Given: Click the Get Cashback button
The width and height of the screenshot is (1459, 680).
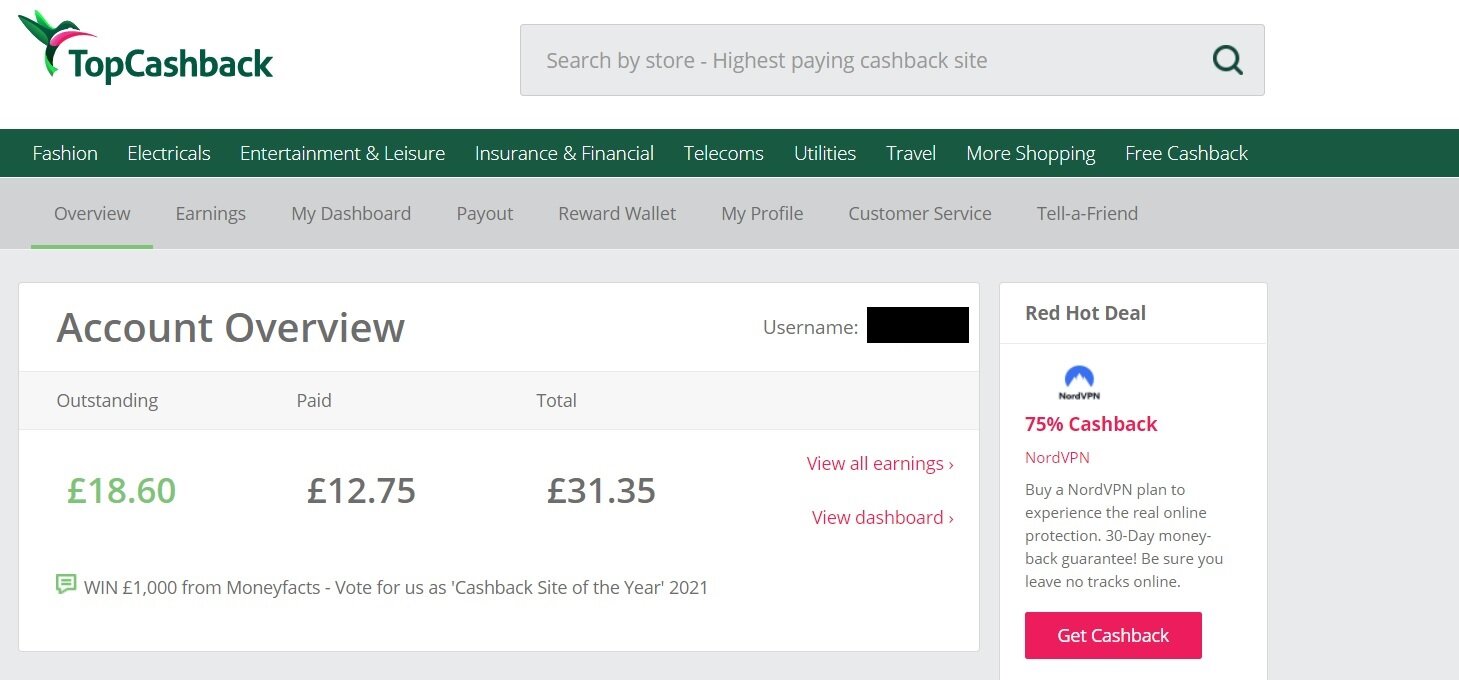Looking at the screenshot, I should 1113,635.
